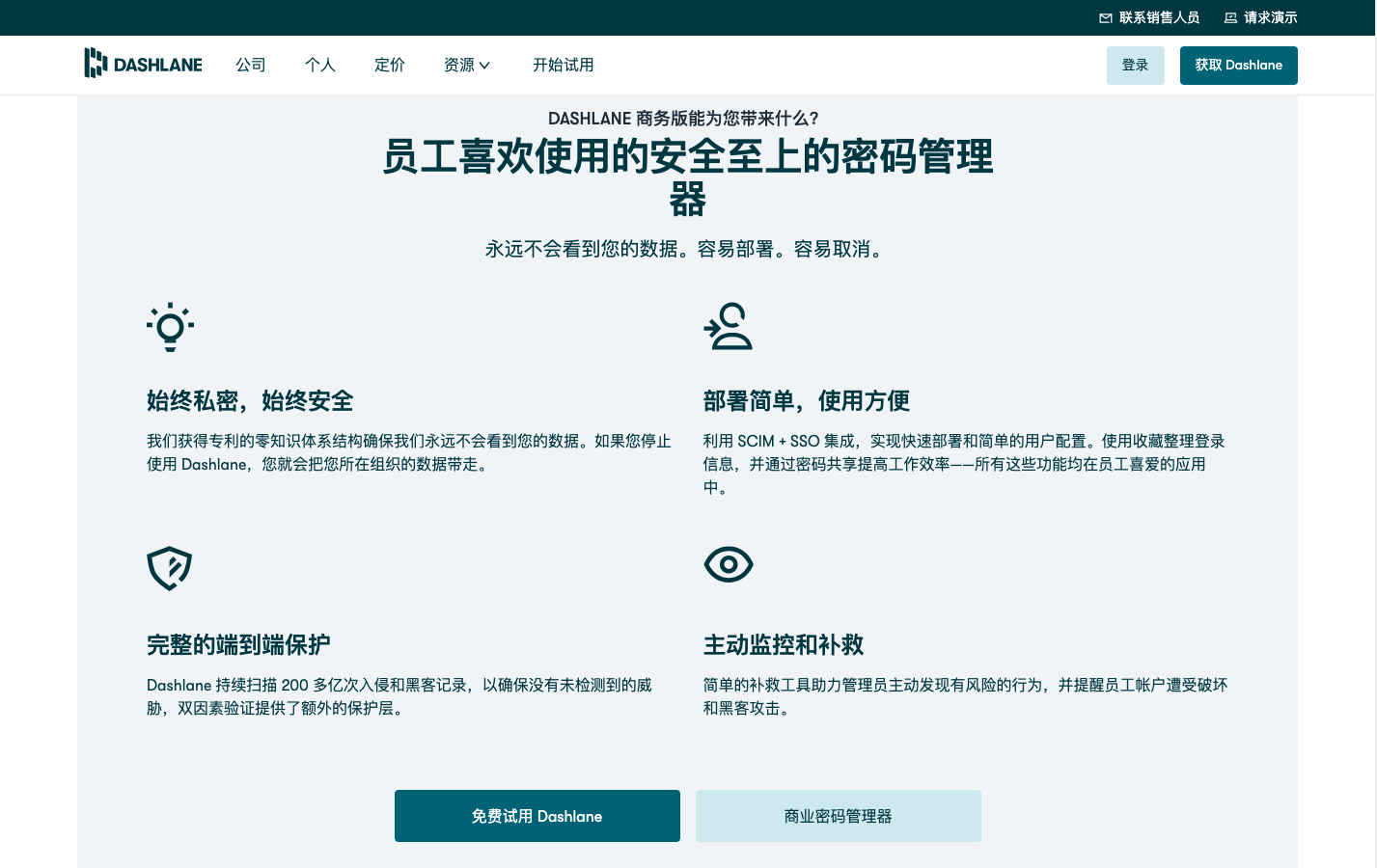1377x868 pixels.
Task: Click the 获取 Dashlane button
Action: pos(1238,65)
